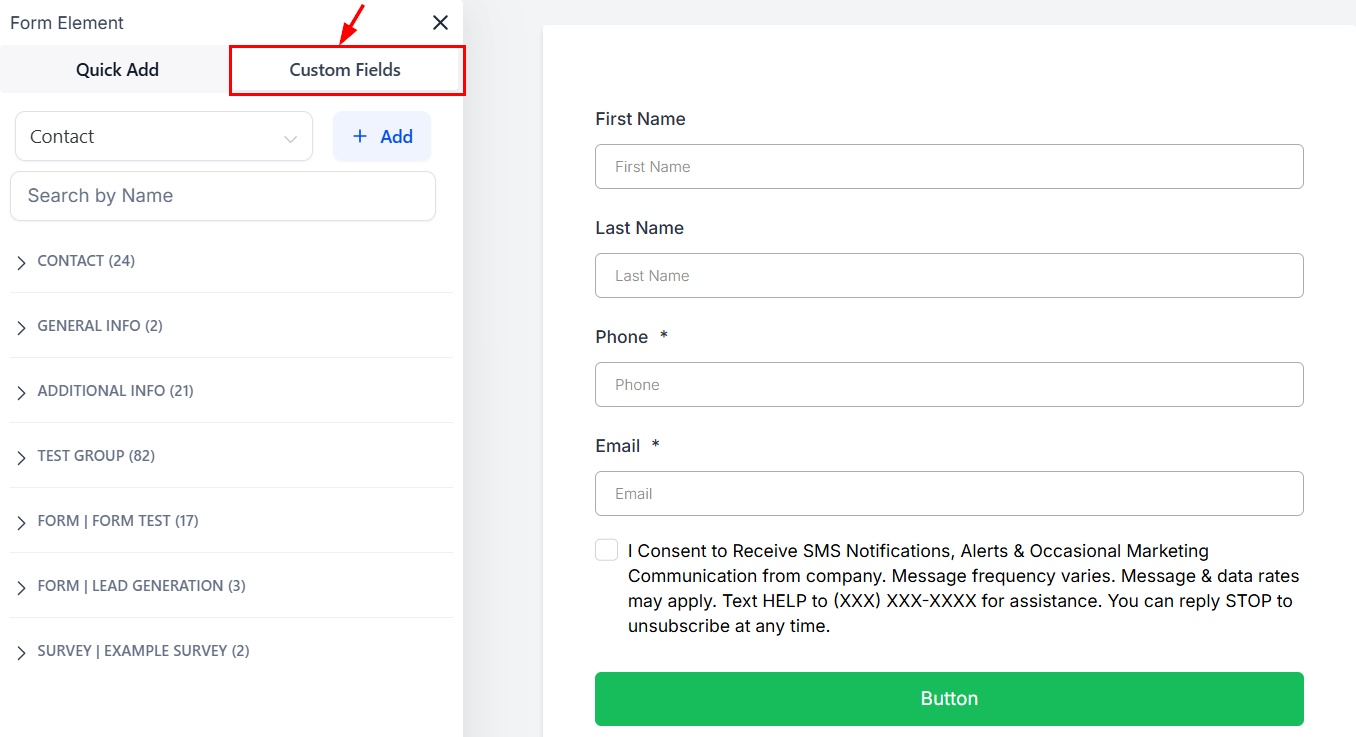This screenshot has height=737, width=1356.
Task: Open the Contact dropdown
Action: click(164, 137)
